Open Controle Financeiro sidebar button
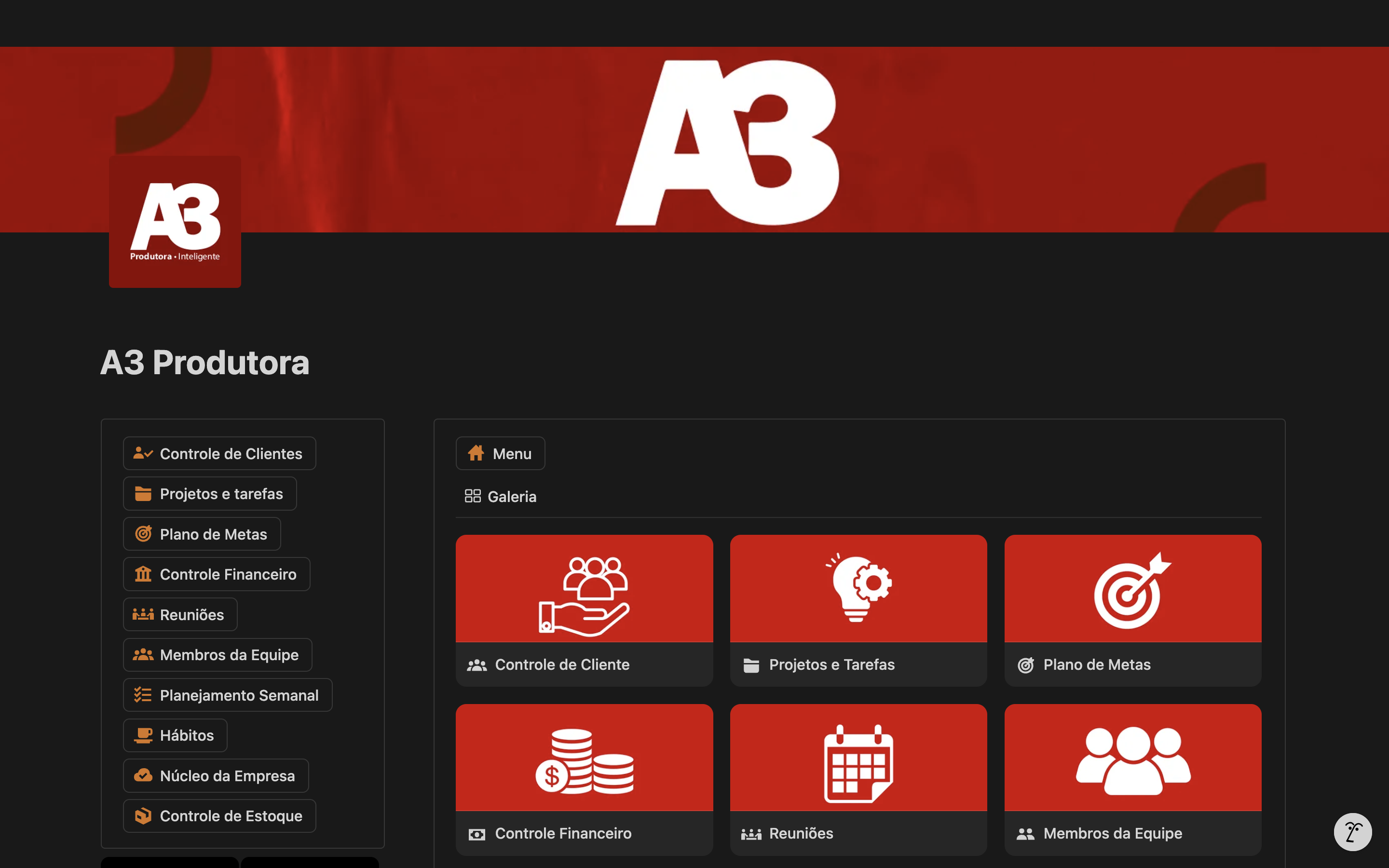This screenshot has width=1389, height=868. tap(217, 574)
